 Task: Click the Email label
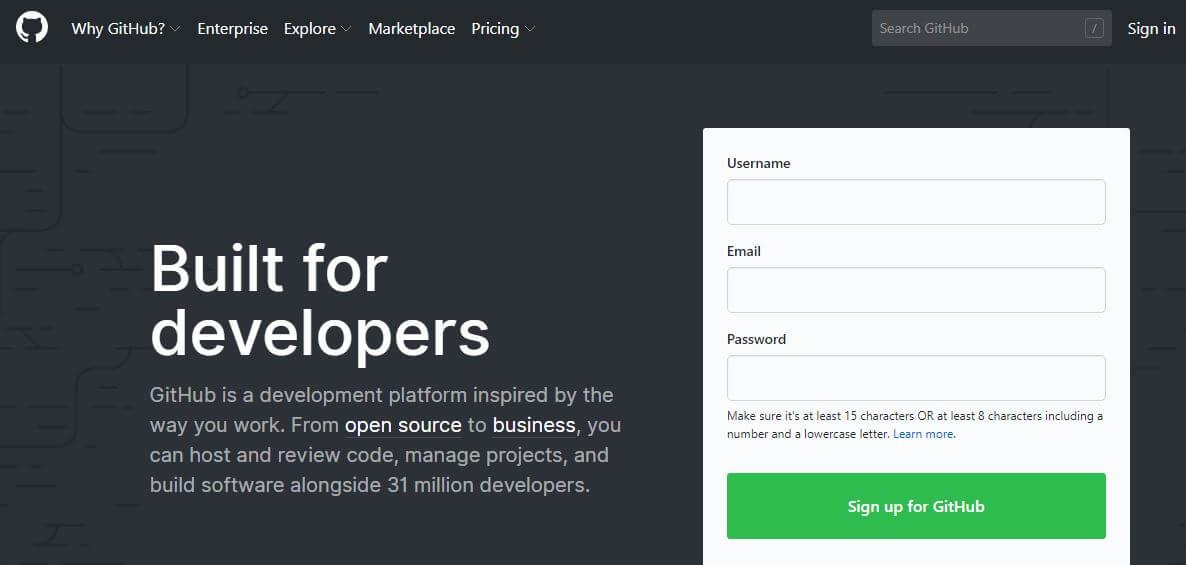click(x=744, y=251)
